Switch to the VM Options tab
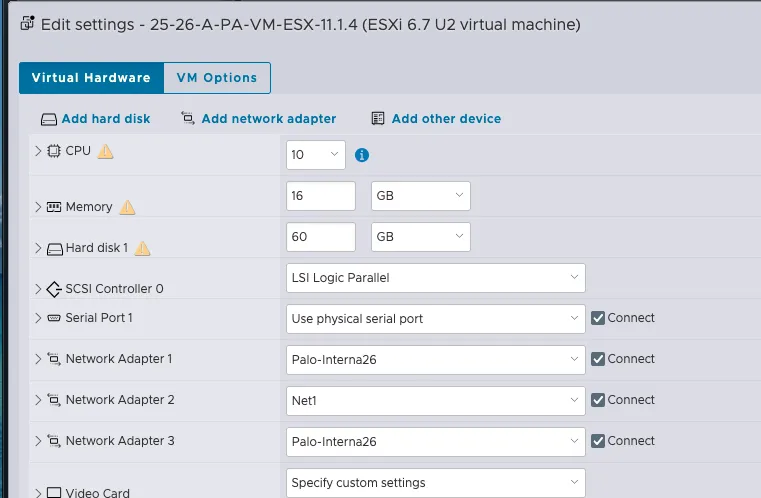The height and width of the screenshot is (498, 761). [x=217, y=78]
